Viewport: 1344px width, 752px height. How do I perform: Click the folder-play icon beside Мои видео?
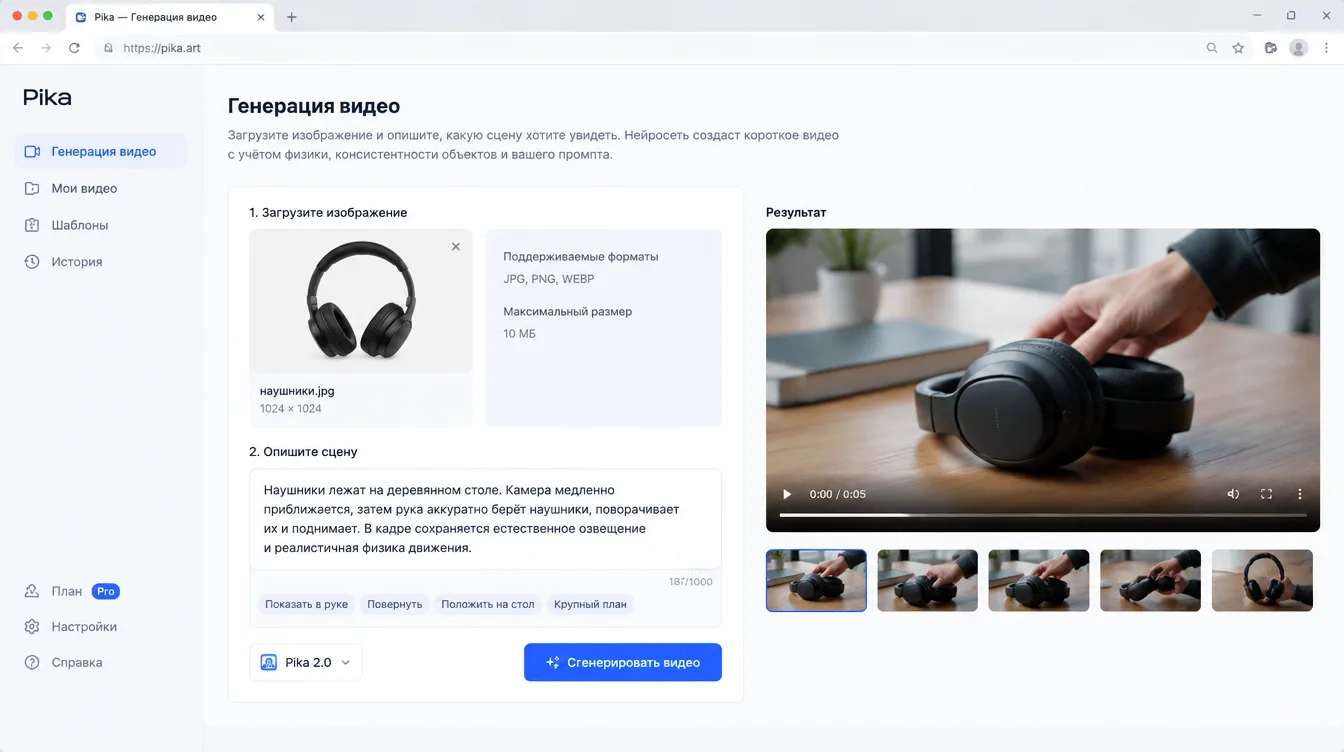coord(32,188)
